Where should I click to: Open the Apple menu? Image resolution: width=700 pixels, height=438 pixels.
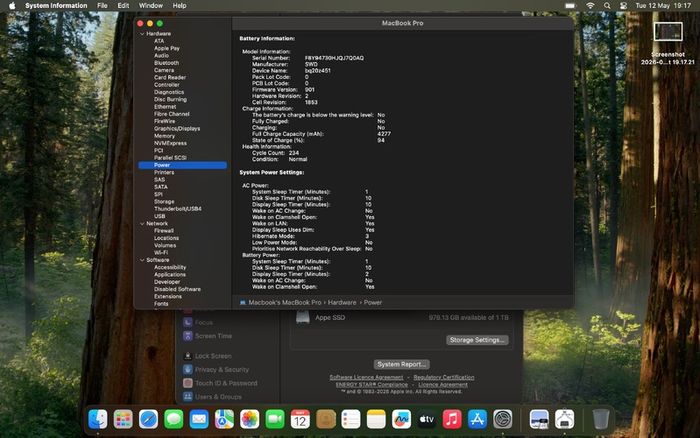point(12,6)
